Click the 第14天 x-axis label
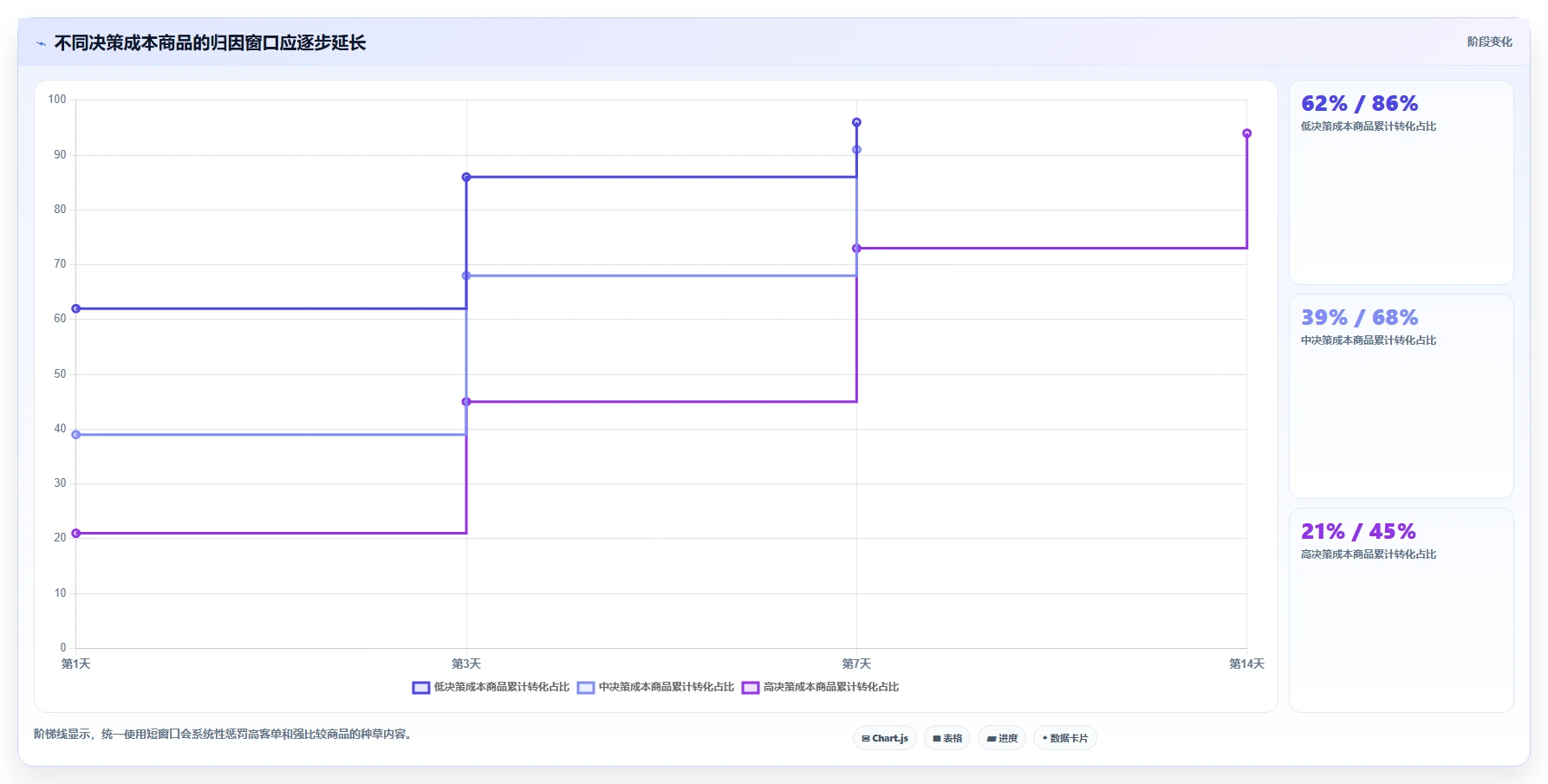 (x=1247, y=664)
